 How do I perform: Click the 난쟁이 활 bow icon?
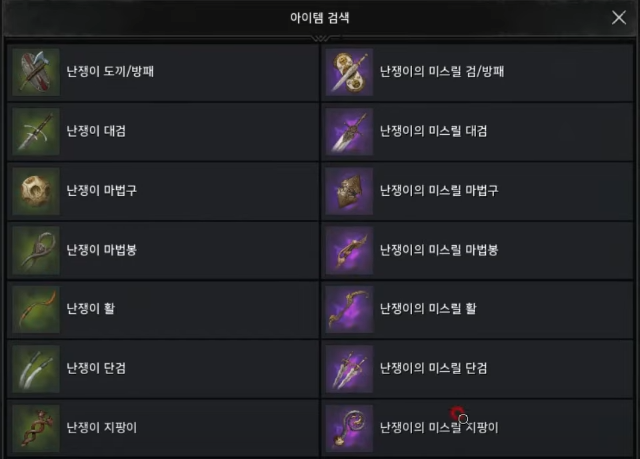36,310
